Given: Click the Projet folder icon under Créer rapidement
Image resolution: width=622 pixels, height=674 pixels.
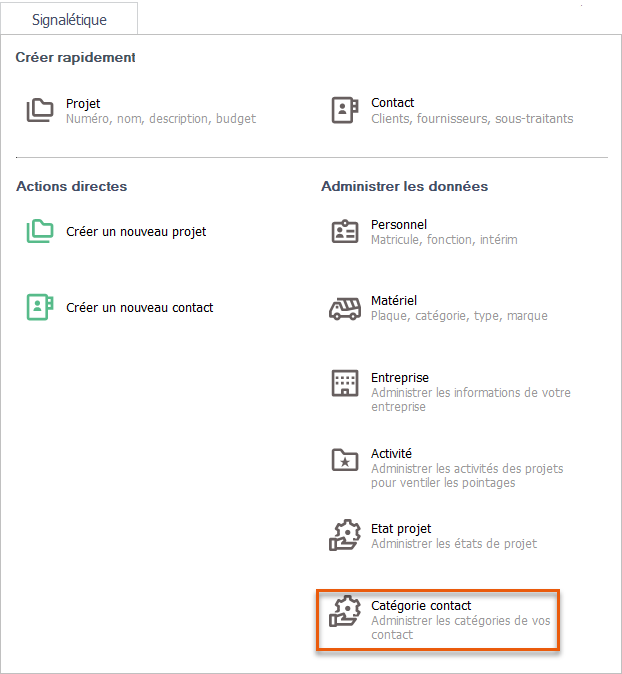Looking at the screenshot, I should (40, 110).
